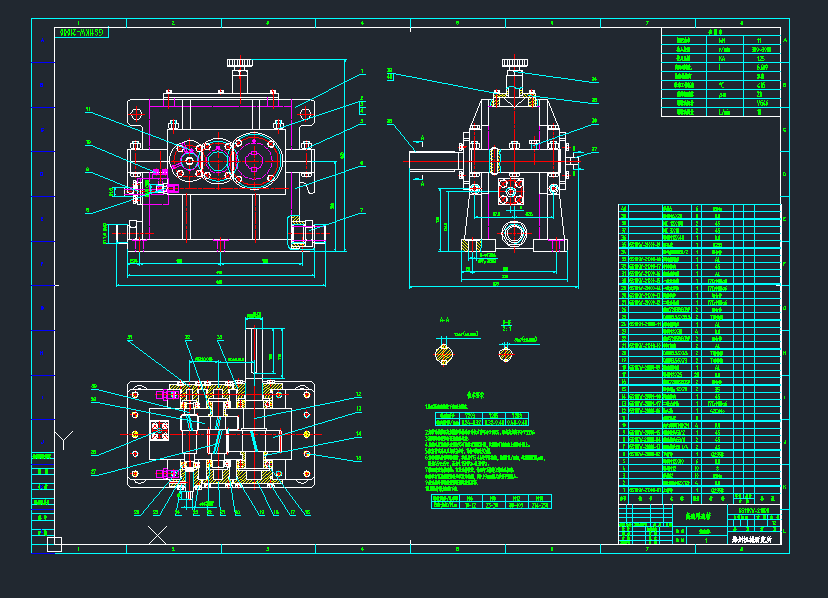The image size is (828, 598).
Task: Click part balloon number 1 leader label
Action: pyautogui.click(x=362, y=71)
